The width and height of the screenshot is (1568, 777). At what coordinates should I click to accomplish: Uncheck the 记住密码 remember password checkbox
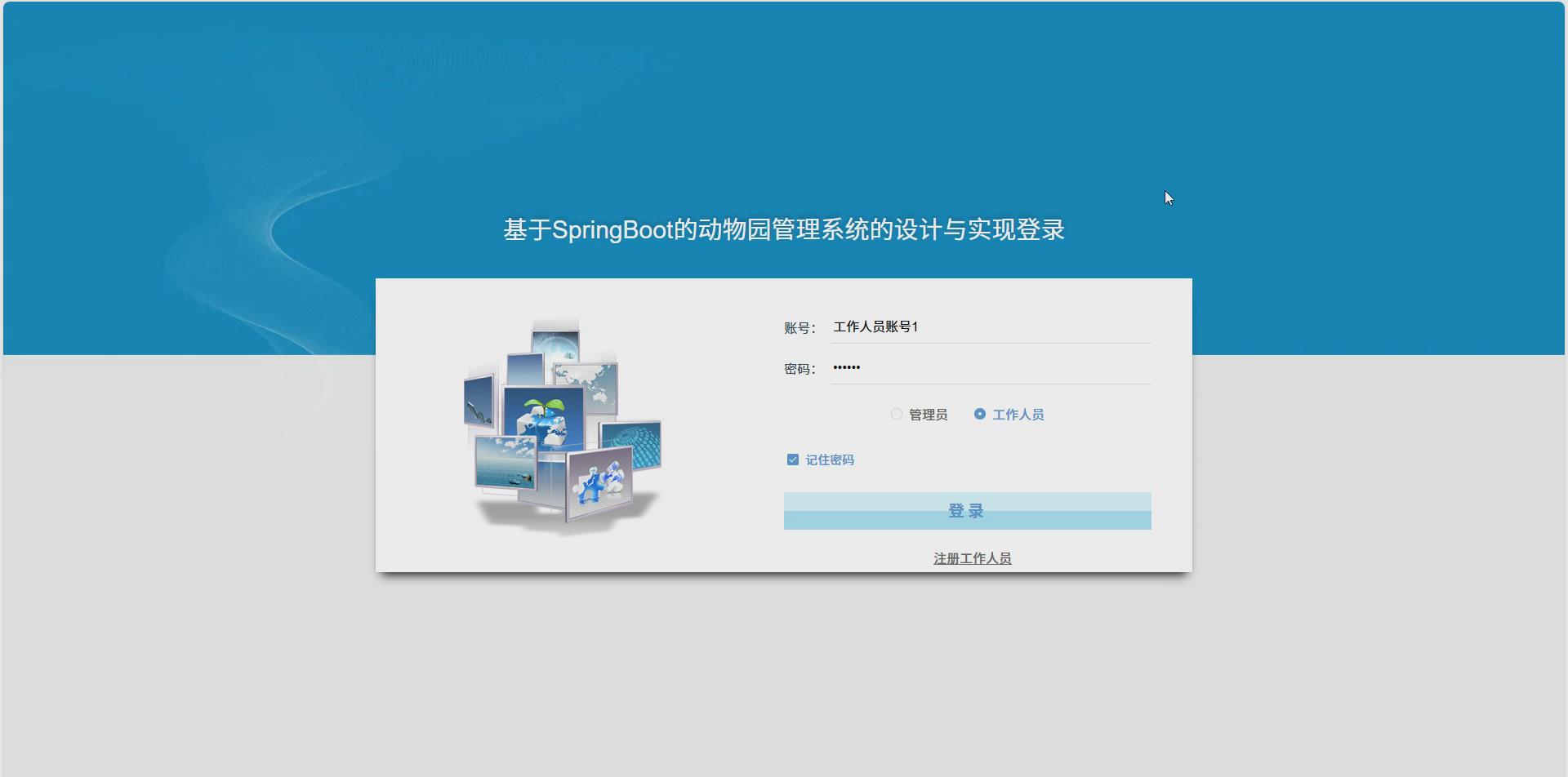tap(791, 459)
